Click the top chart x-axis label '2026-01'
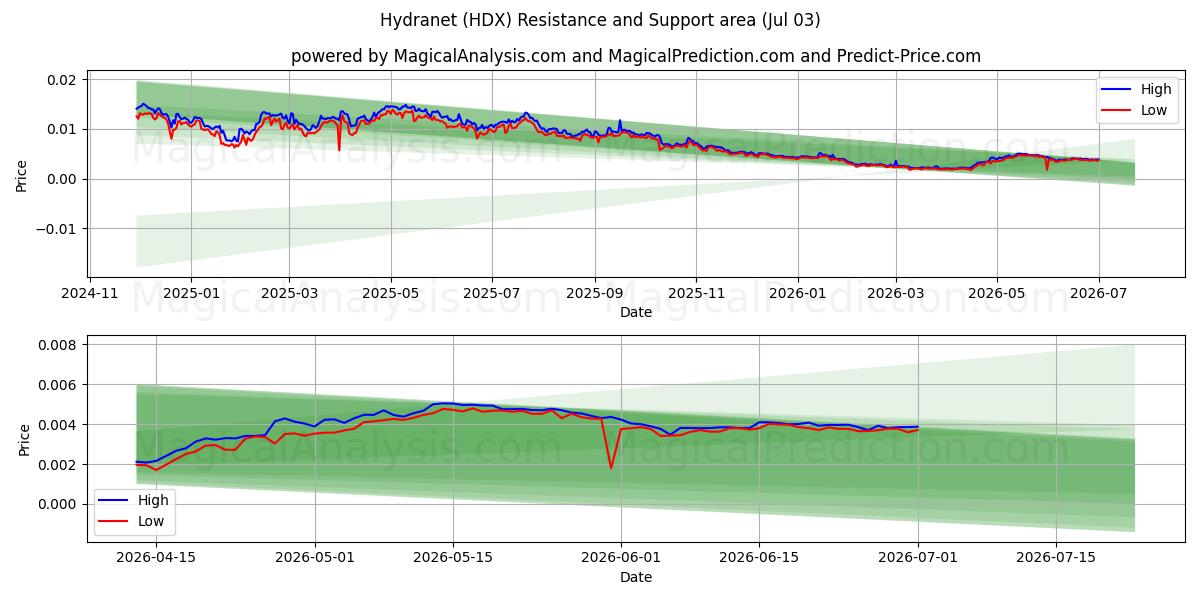Screen dimensions: 1200x600 pos(798,294)
